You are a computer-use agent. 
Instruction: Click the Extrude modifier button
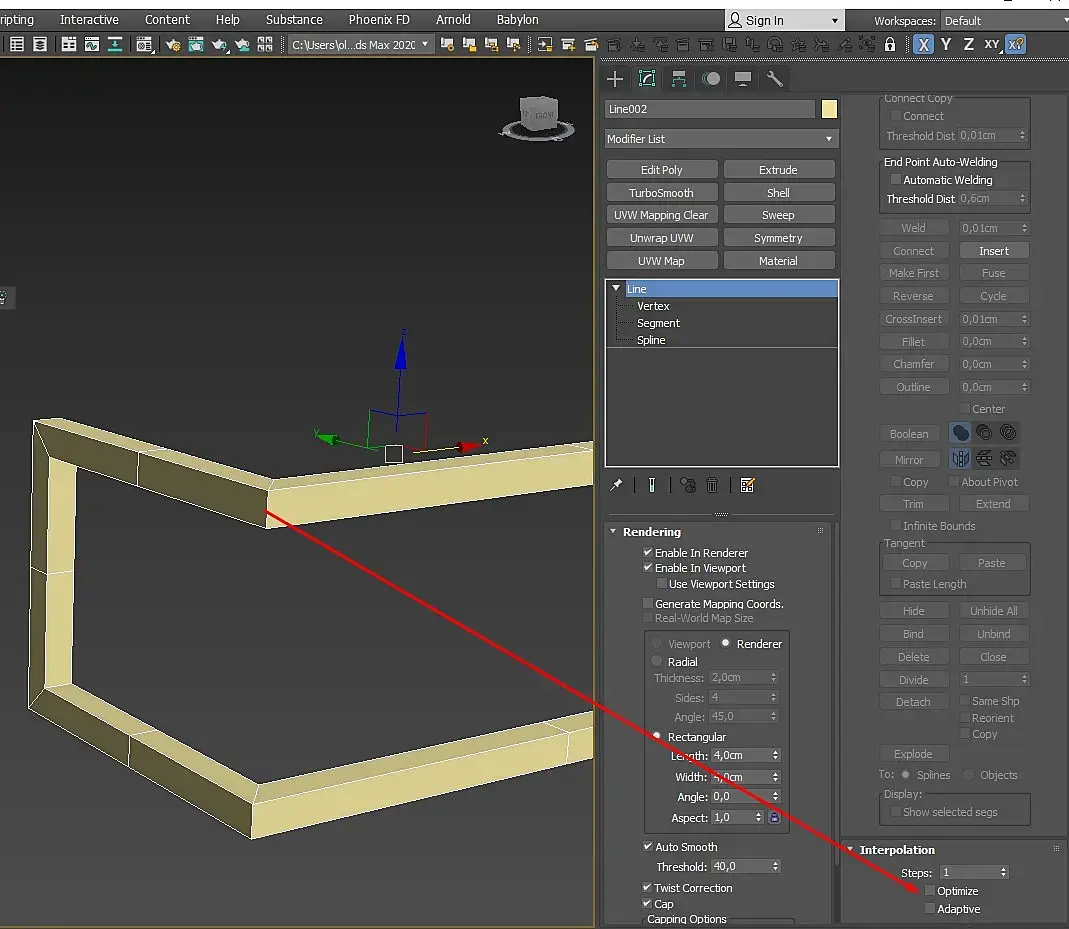[x=778, y=170]
